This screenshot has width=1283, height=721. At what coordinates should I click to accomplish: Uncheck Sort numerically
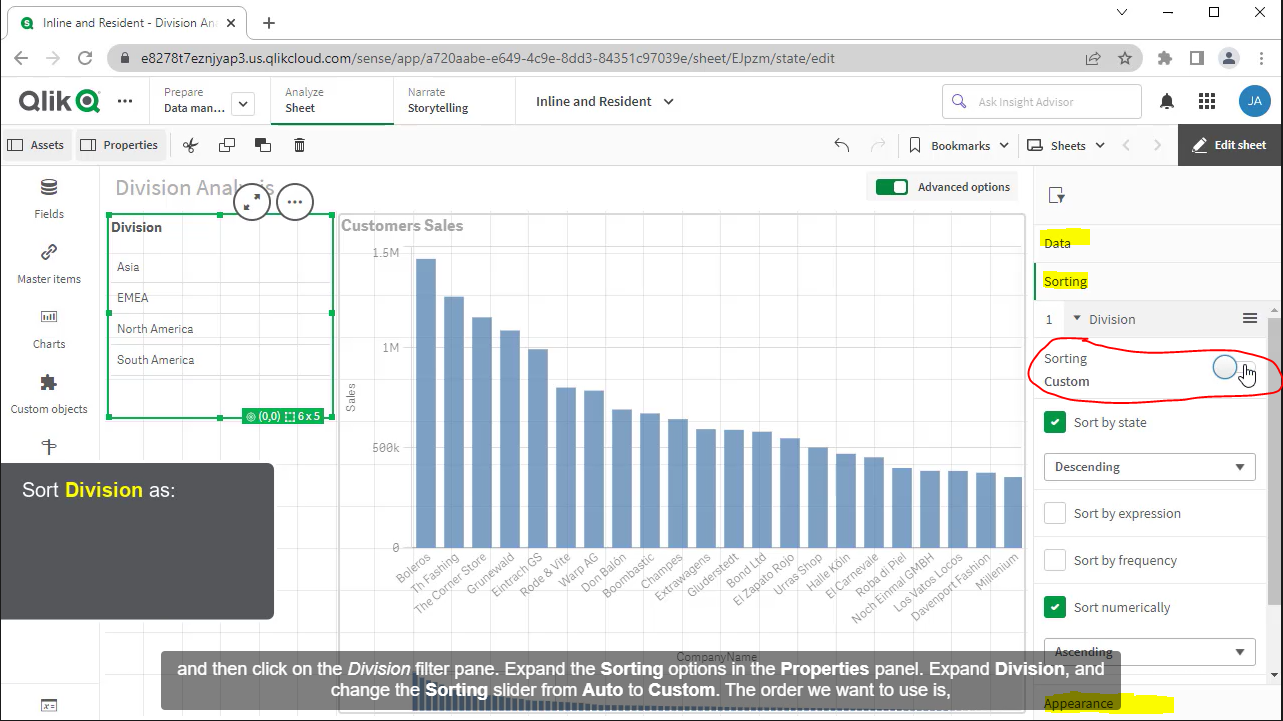[1055, 607]
